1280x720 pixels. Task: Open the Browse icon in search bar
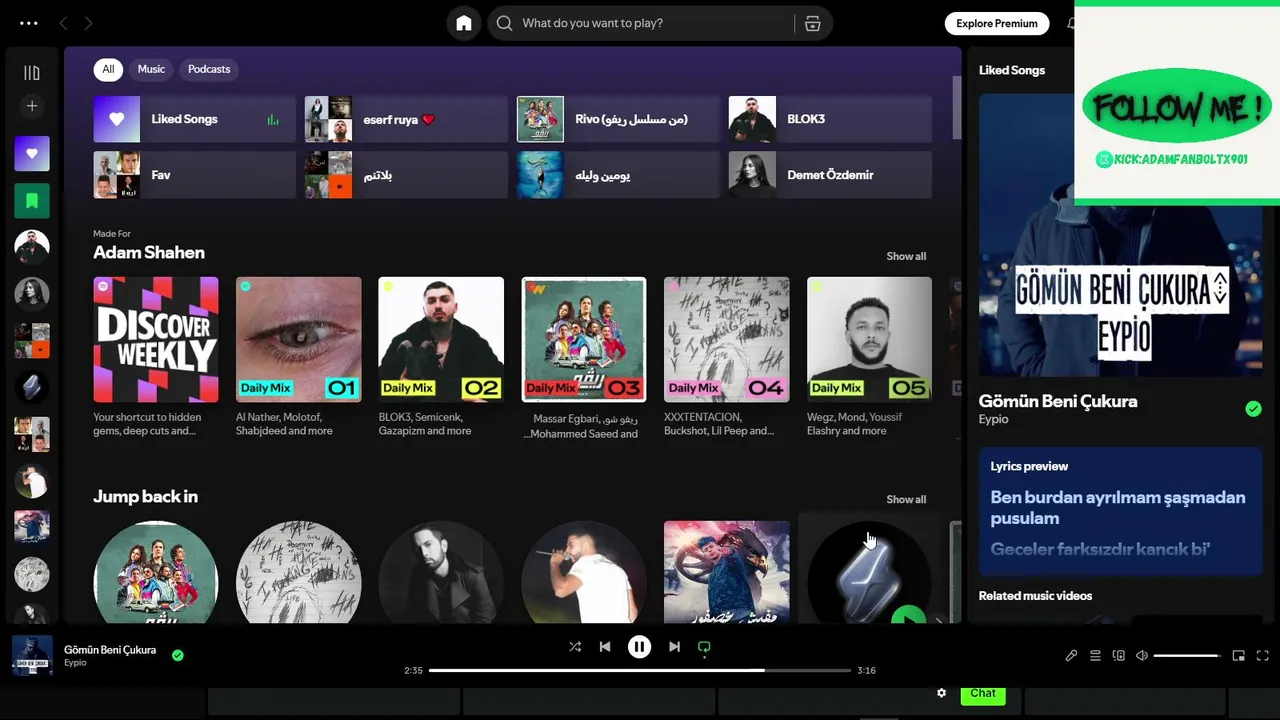click(x=813, y=23)
